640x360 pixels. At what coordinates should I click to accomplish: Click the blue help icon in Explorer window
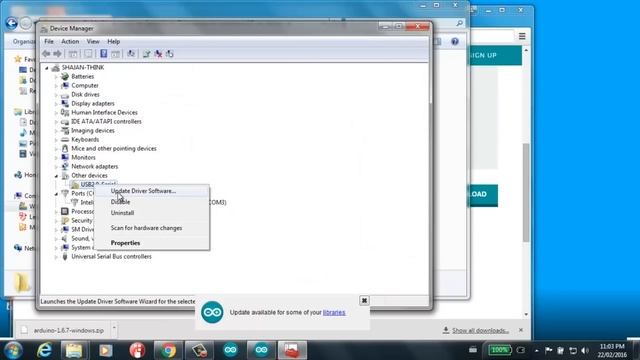pos(455,41)
